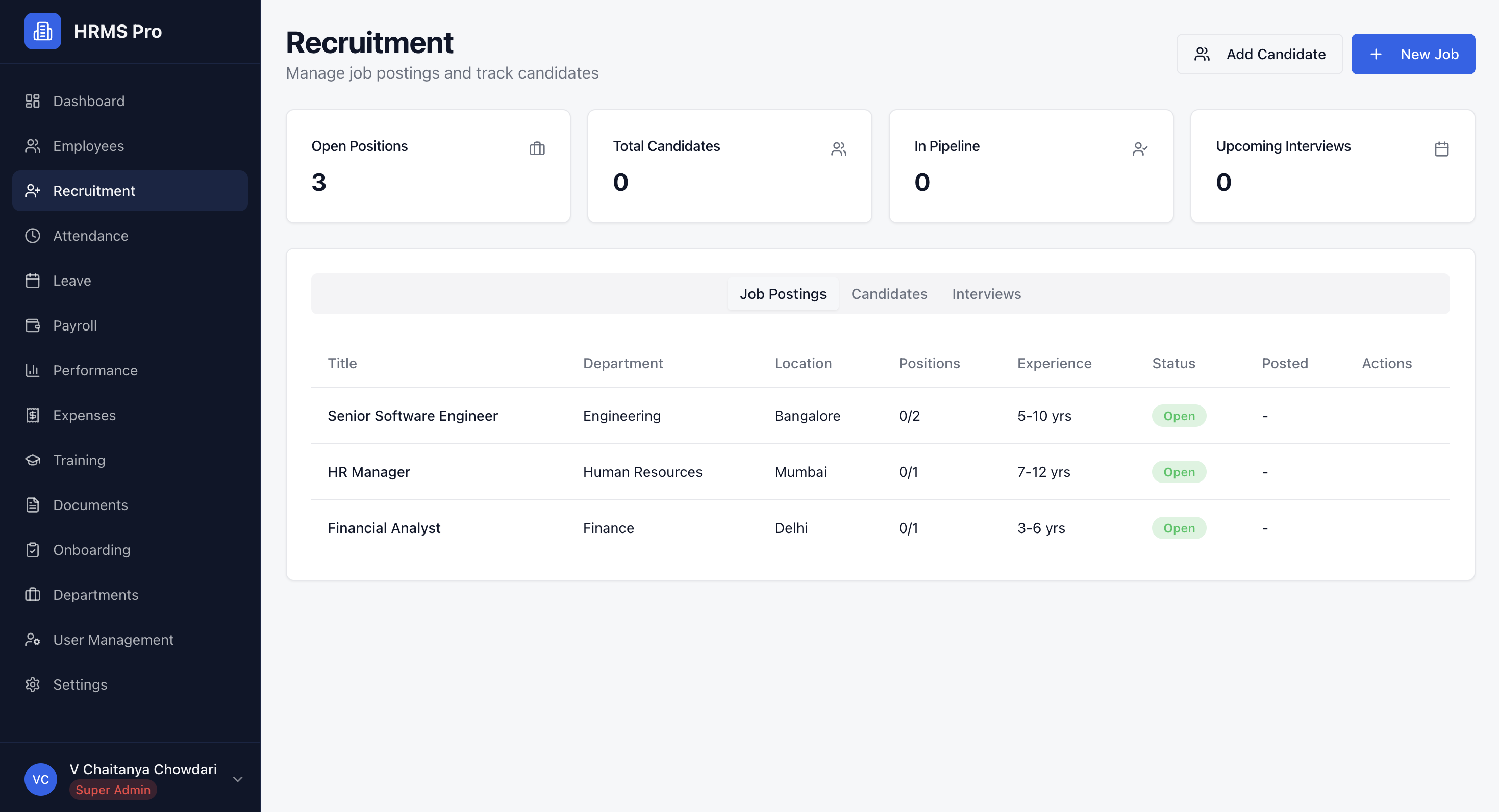Click the Add Candidate button label
This screenshot has width=1499, height=812.
pyautogui.click(x=1276, y=54)
